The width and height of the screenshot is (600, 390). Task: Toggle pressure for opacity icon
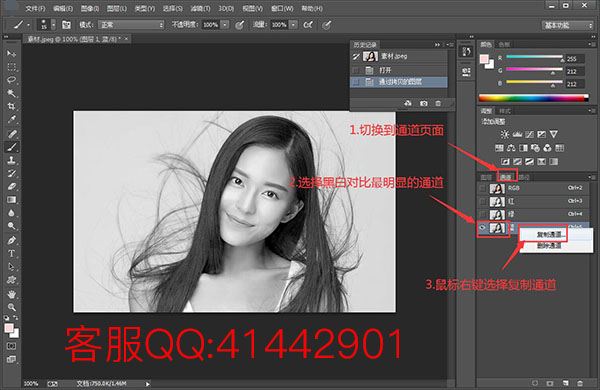coord(240,25)
